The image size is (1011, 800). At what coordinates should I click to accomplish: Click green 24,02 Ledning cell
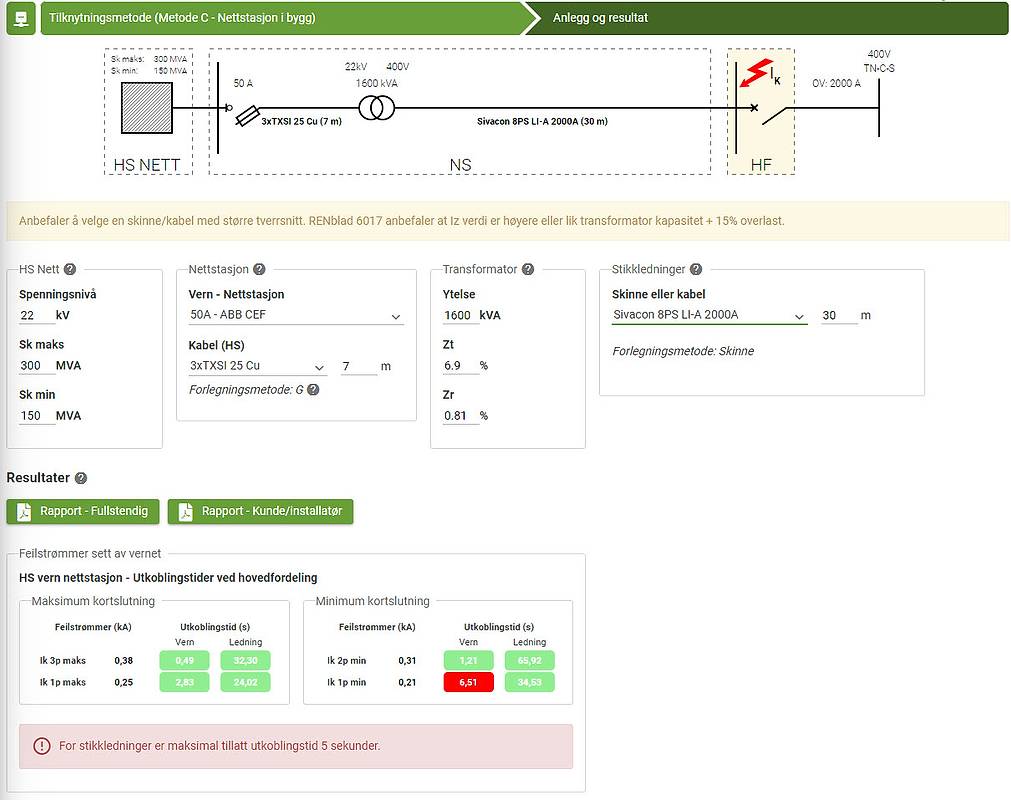pyautogui.click(x=246, y=682)
